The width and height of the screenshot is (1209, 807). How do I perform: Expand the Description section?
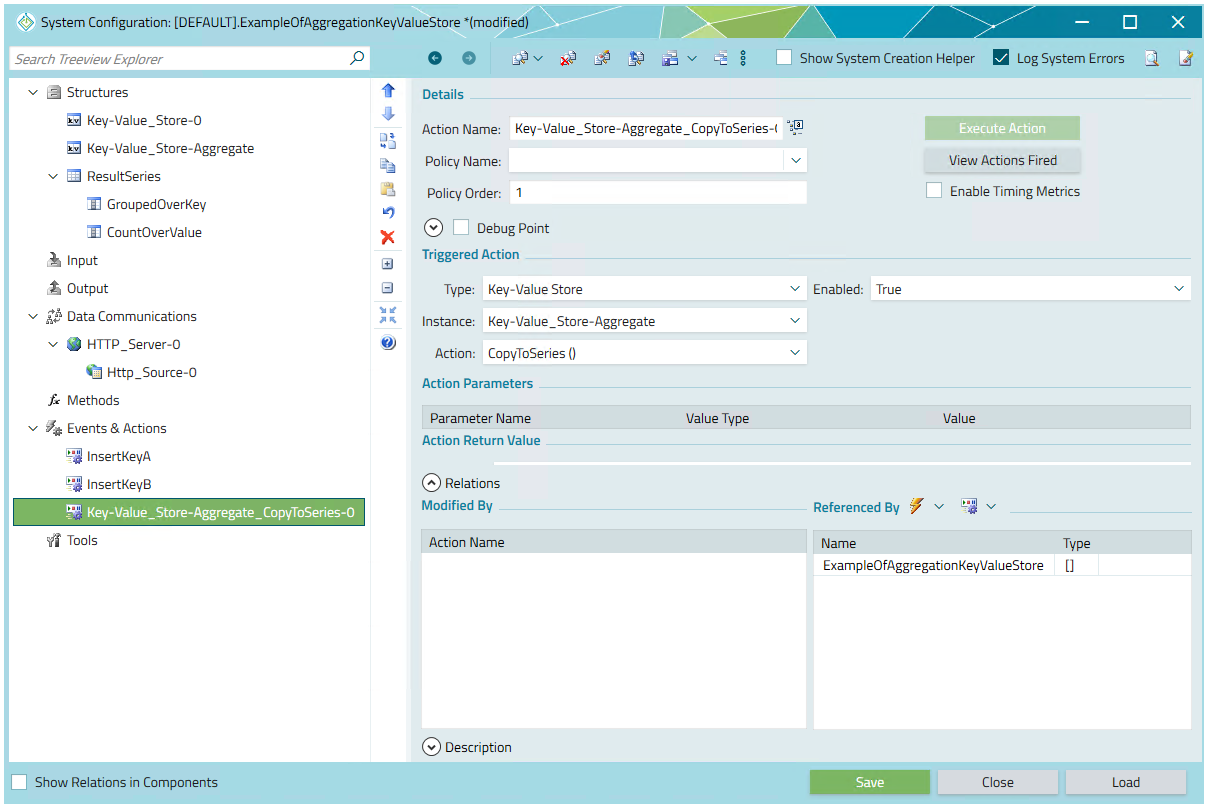(x=432, y=747)
